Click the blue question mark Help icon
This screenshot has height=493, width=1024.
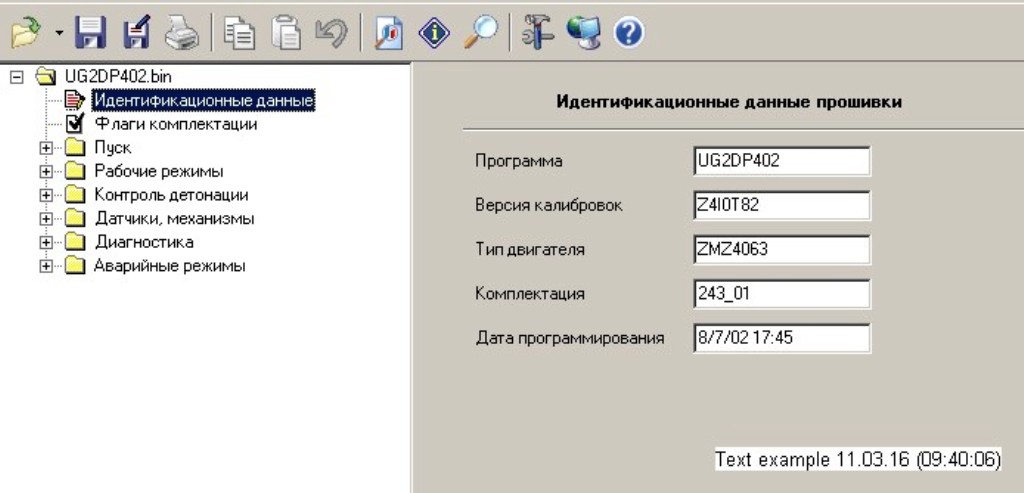[627, 33]
